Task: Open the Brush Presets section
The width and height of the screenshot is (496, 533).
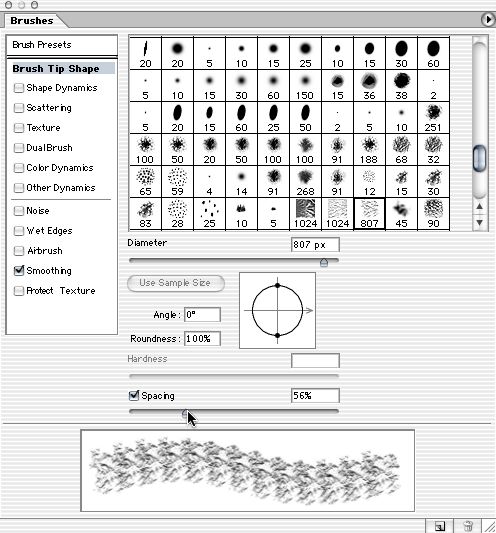Action: point(62,45)
